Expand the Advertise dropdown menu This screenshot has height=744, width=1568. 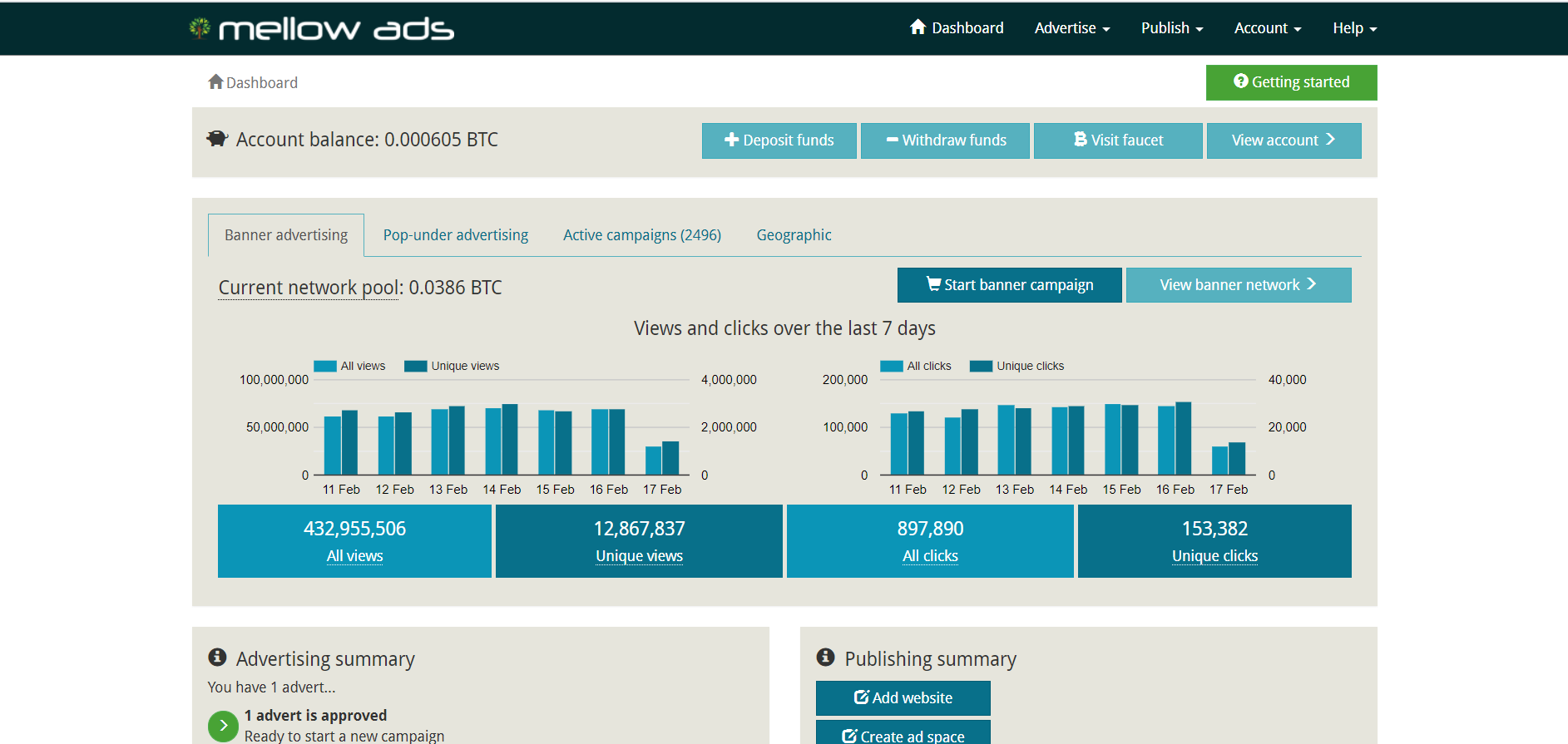1072,27
